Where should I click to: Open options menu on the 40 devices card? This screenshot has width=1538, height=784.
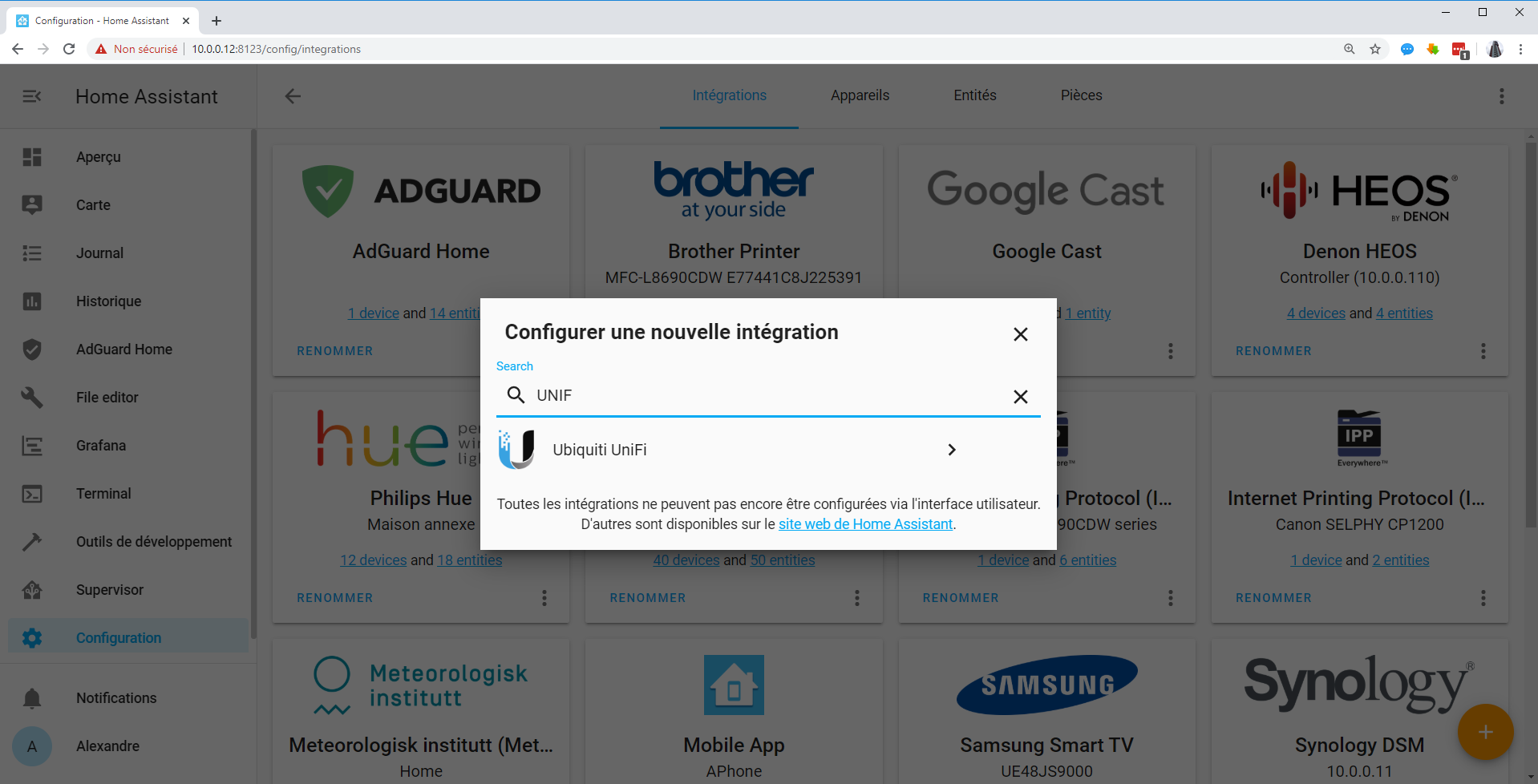click(x=857, y=598)
